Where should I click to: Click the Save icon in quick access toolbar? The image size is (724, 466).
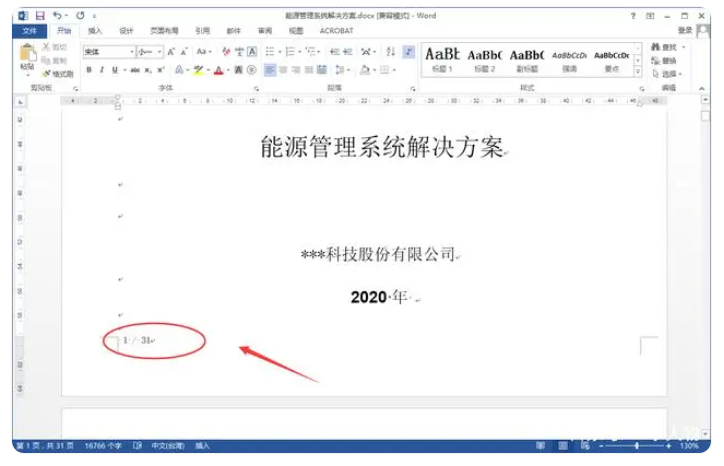pos(39,16)
